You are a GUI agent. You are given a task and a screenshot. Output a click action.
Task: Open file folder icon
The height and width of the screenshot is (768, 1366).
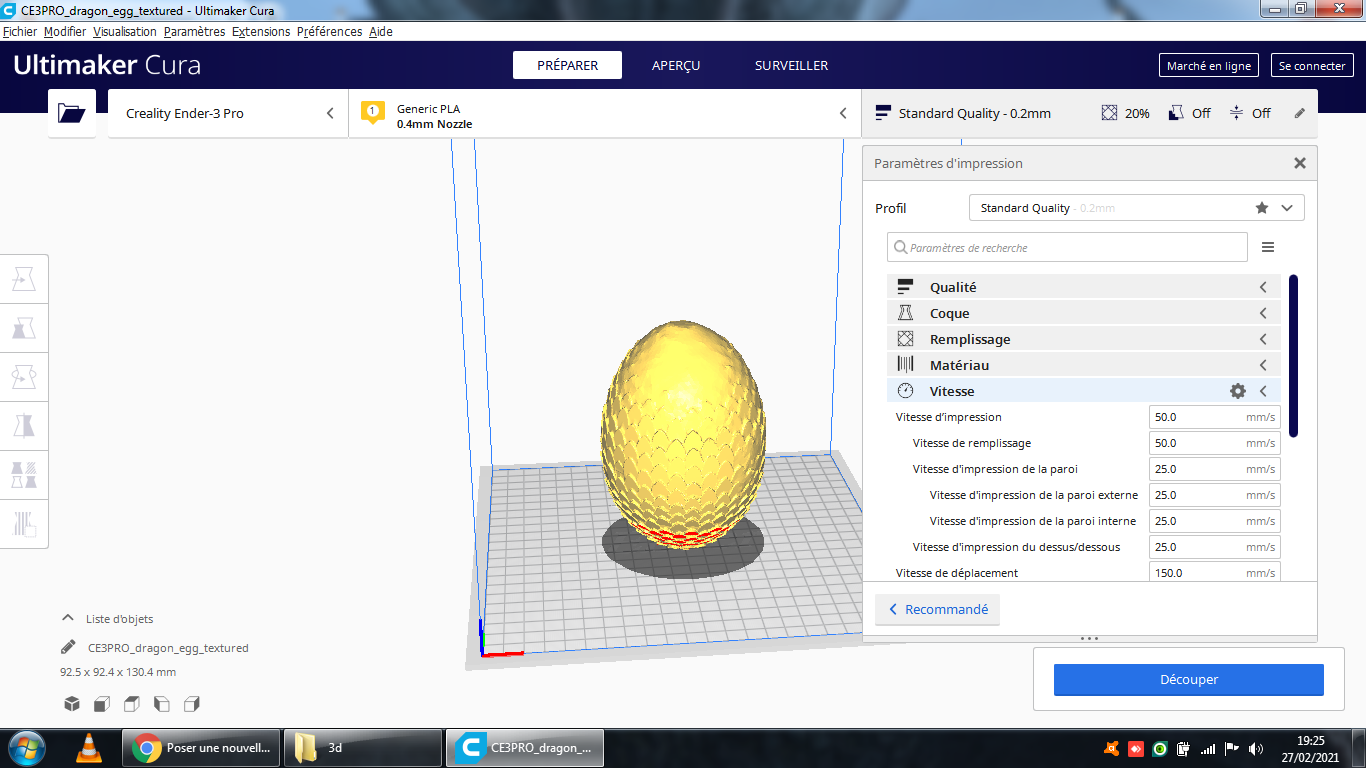click(x=72, y=113)
